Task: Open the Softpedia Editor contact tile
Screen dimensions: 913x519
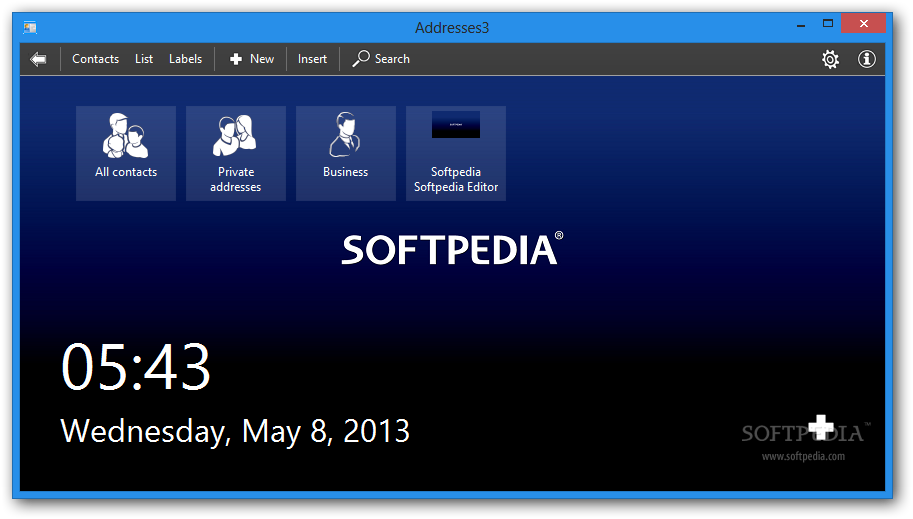Action: [x=456, y=153]
